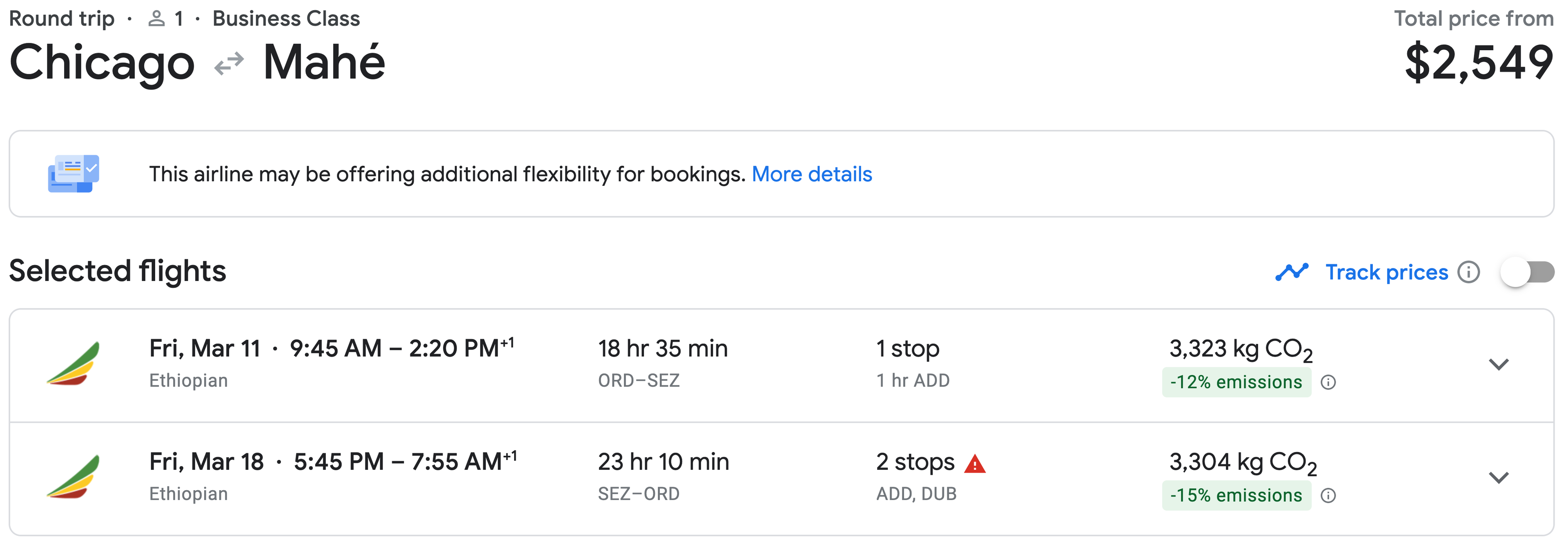
Task: Click the -15% emissions badge
Action: [1236, 495]
